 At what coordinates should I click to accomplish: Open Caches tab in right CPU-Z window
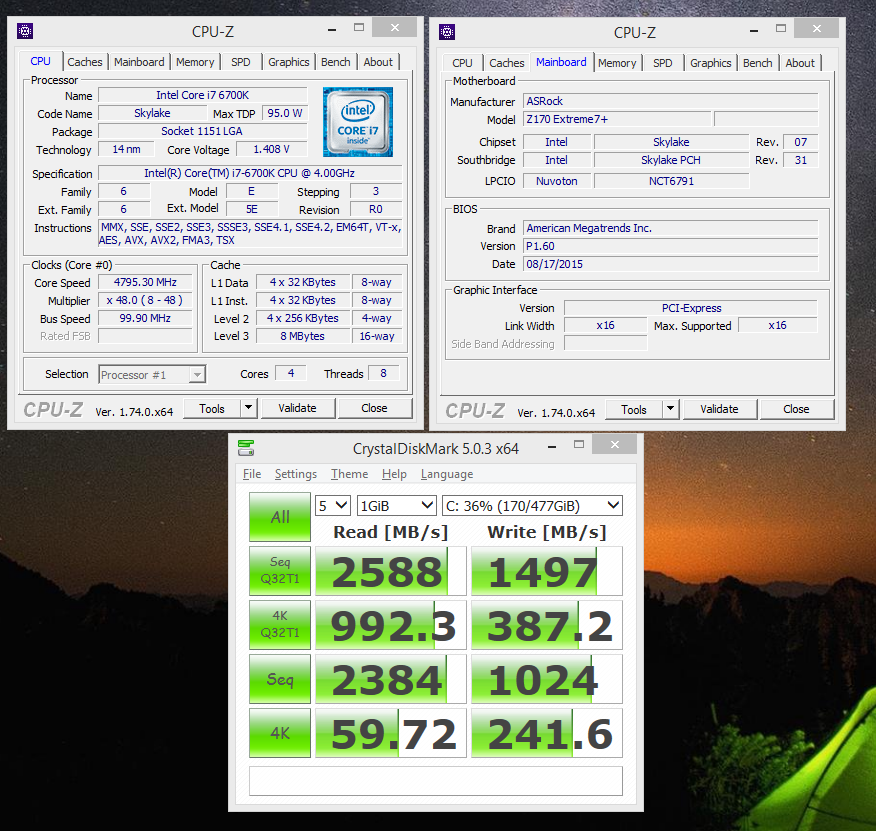507,63
